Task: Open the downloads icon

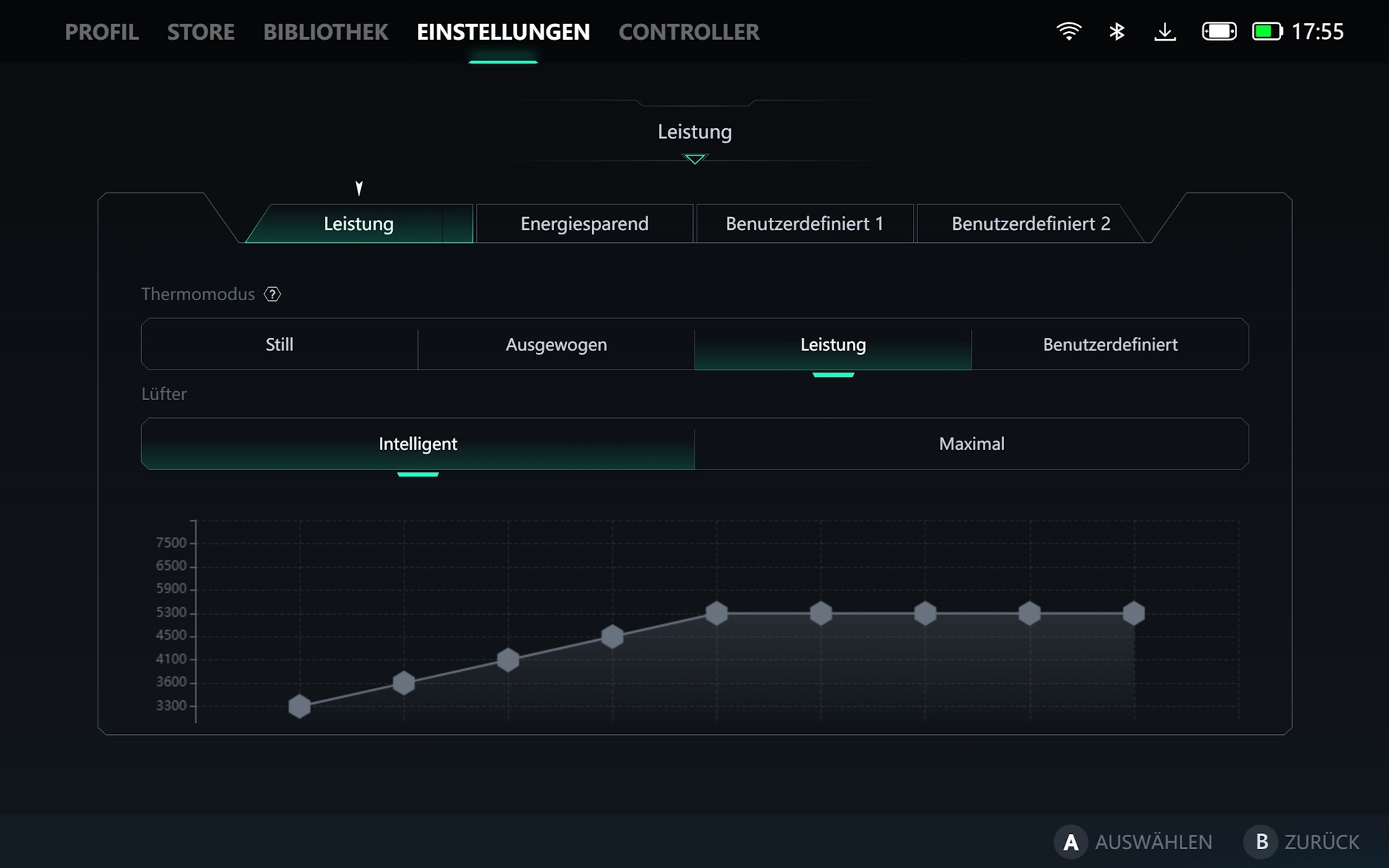Action: [x=1165, y=32]
